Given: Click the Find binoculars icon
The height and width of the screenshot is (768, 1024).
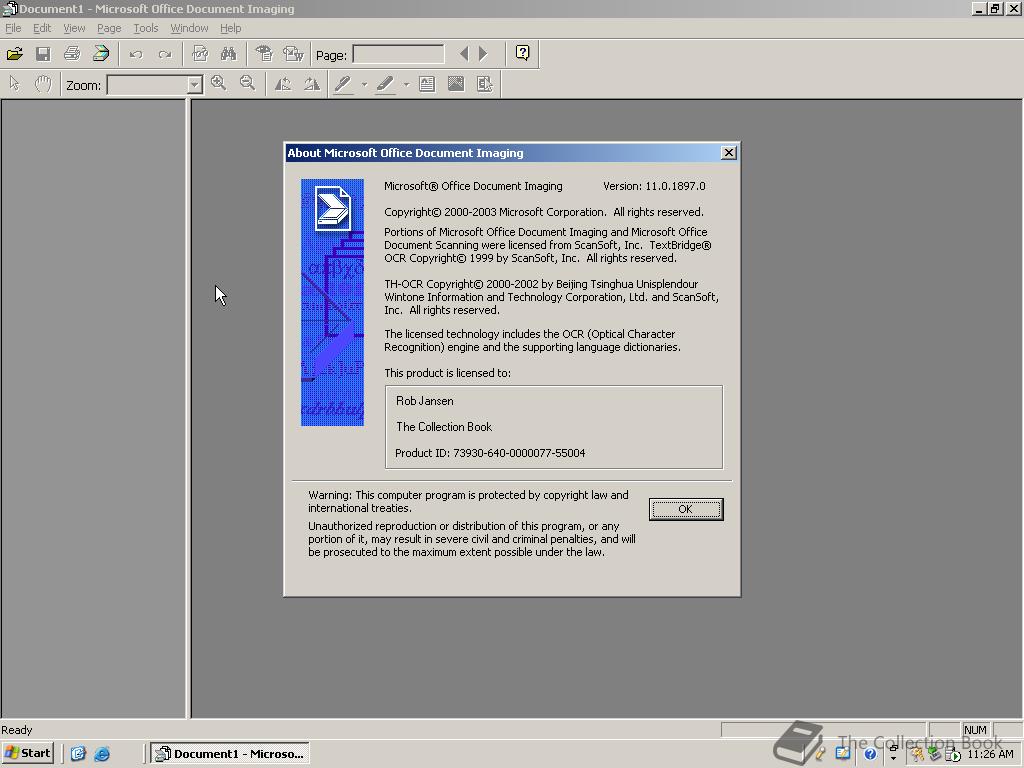Looking at the screenshot, I should 228,54.
